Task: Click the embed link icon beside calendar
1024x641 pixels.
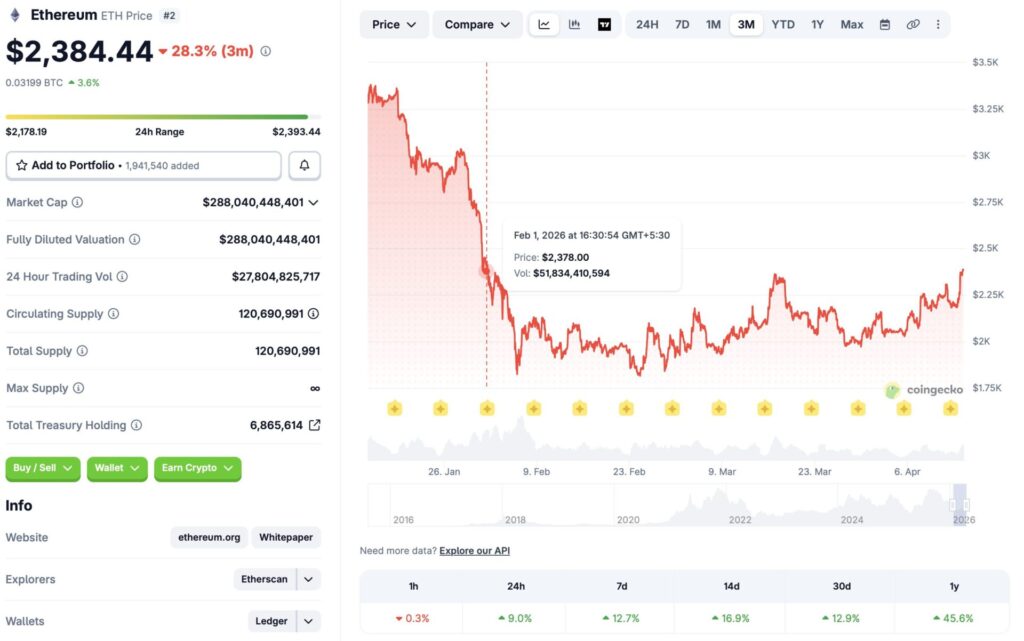Action: [912, 24]
